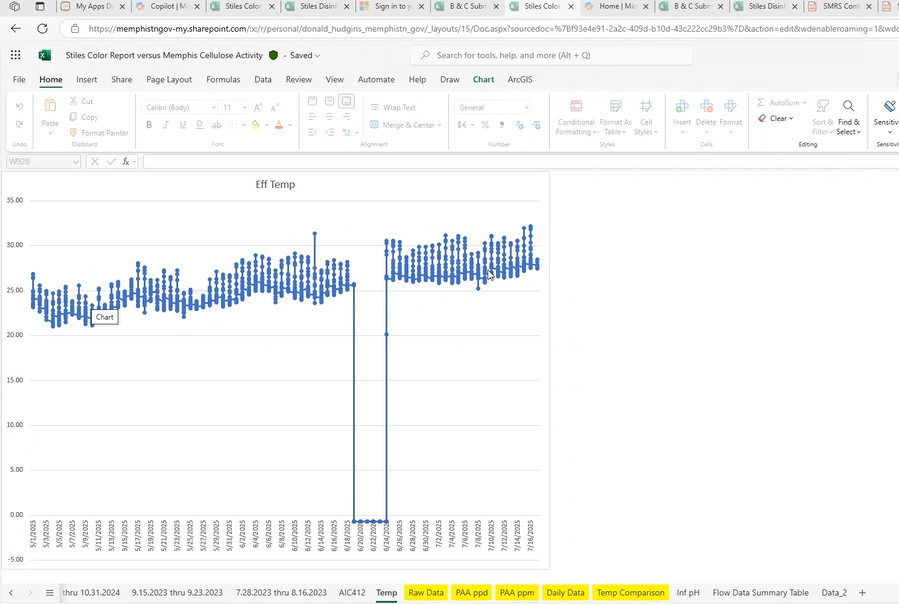
Task: Click the insert function fx icon
Action: (126, 161)
